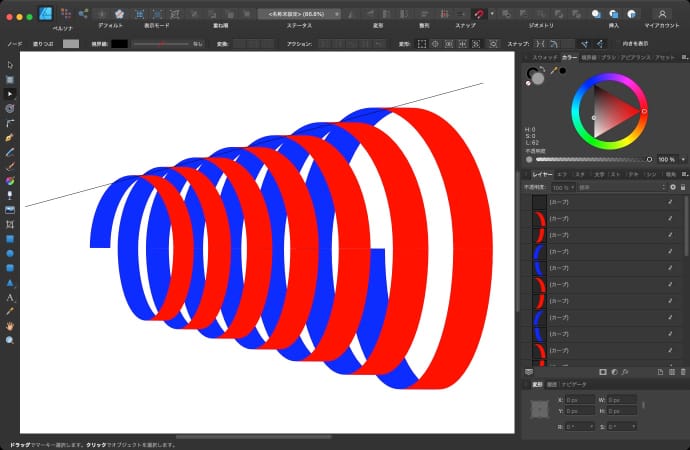This screenshot has width=690, height=450.
Task: Click the X position input field
Action: click(580, 400)
